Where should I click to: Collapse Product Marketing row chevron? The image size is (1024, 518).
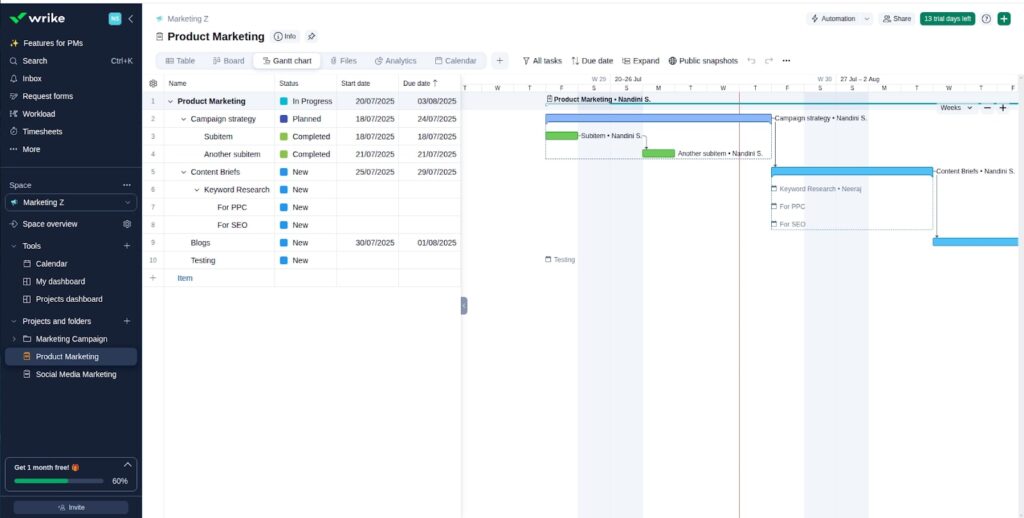tap(170, 101)
